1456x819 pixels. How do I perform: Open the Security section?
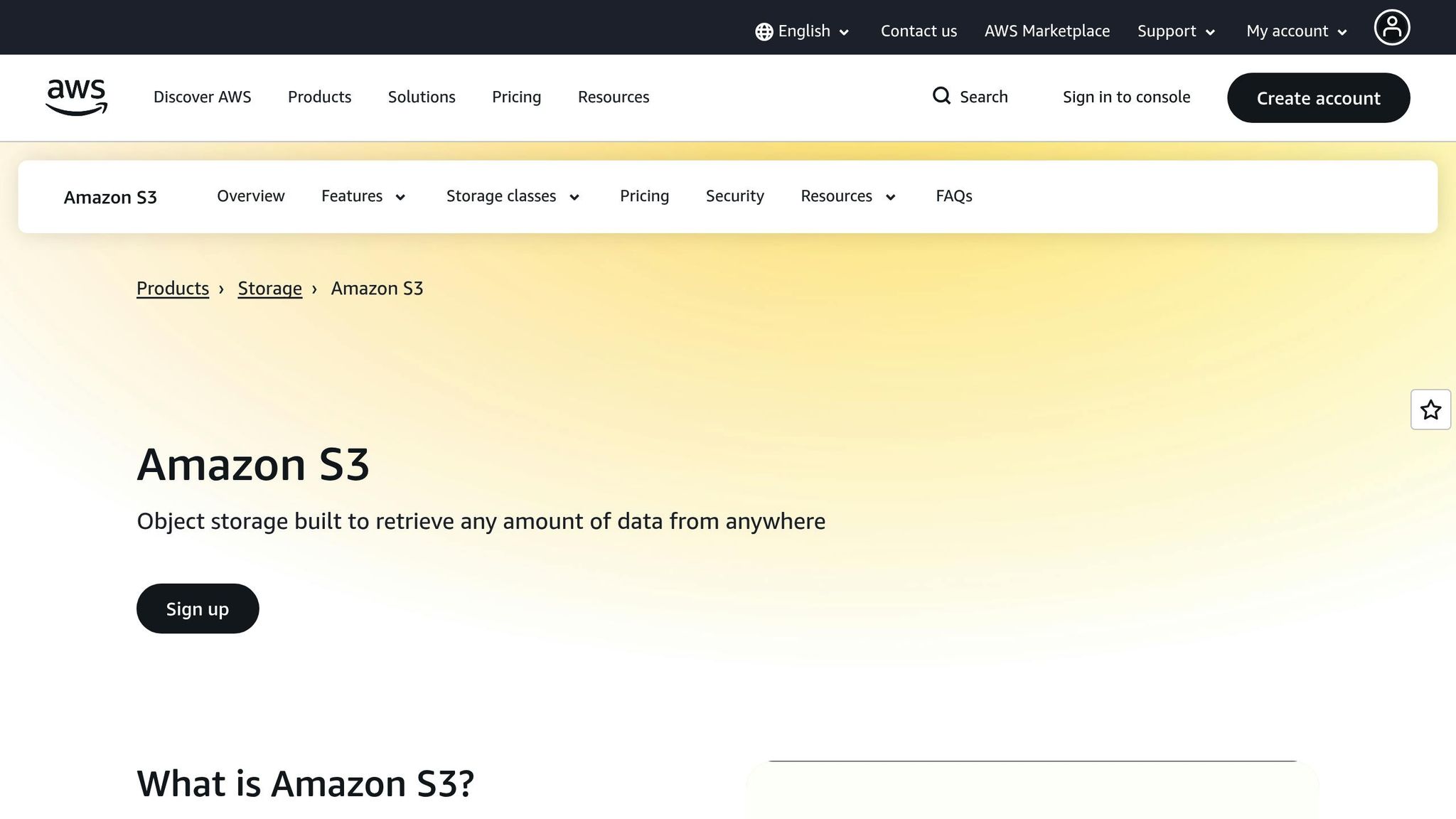tap(734, 196)
